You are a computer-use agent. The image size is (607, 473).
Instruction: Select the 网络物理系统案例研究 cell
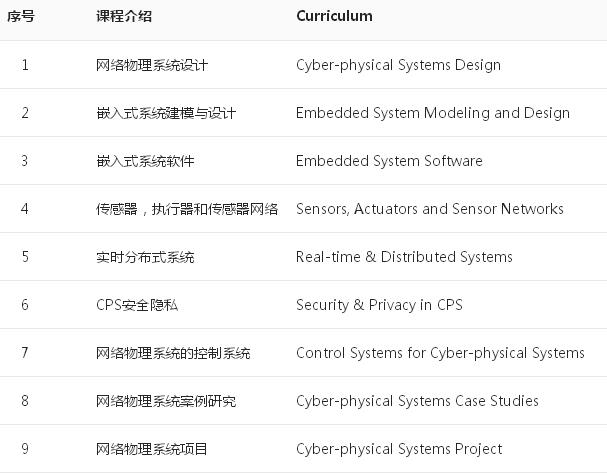(166, 401)
